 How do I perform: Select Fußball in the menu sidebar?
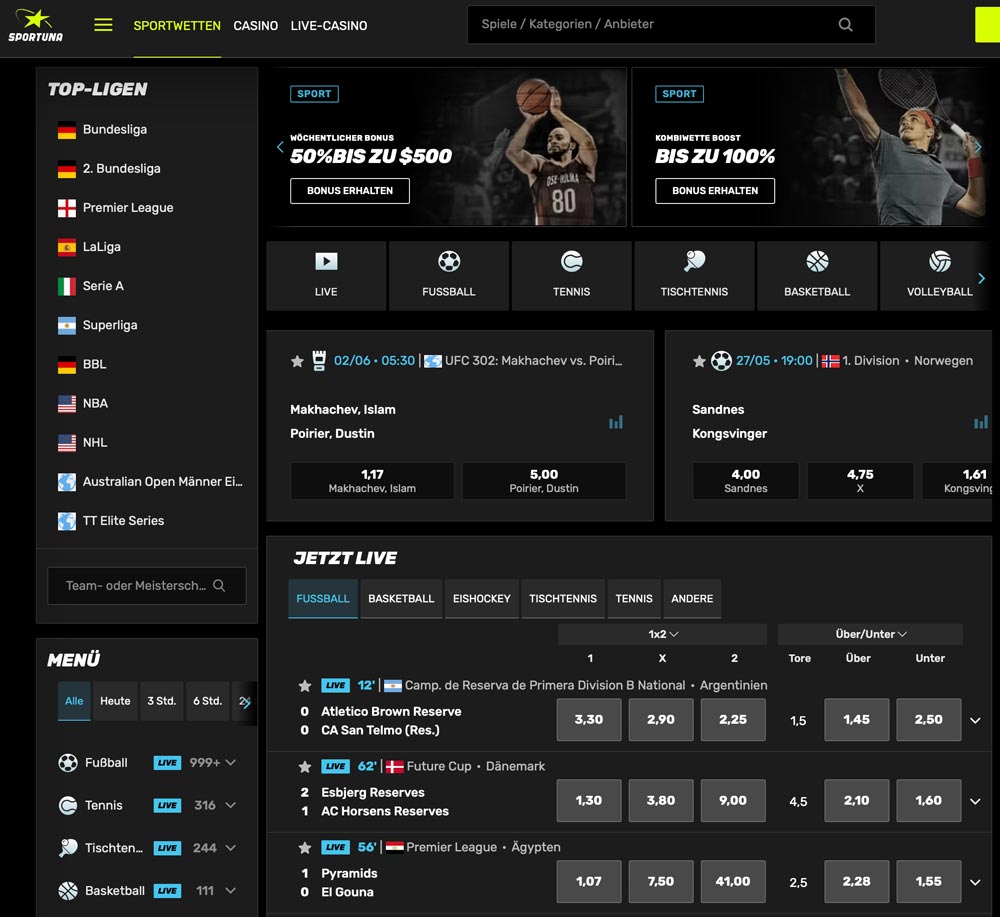click(106, 763)
